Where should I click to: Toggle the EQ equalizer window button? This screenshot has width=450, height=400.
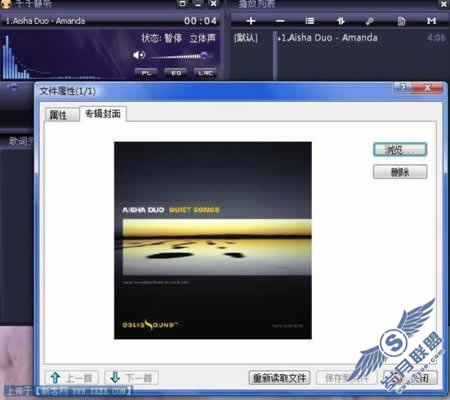pos(176,72)
